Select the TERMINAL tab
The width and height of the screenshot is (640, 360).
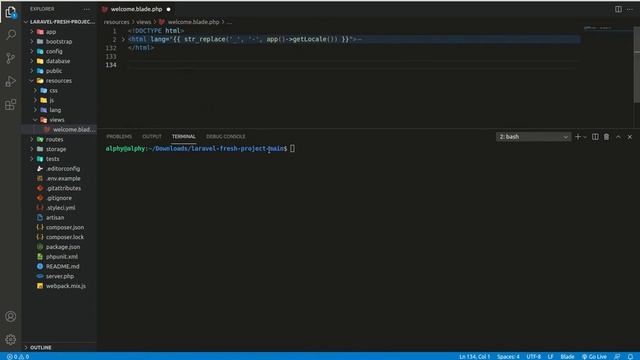pyautogui.click(x=184, y=136)
